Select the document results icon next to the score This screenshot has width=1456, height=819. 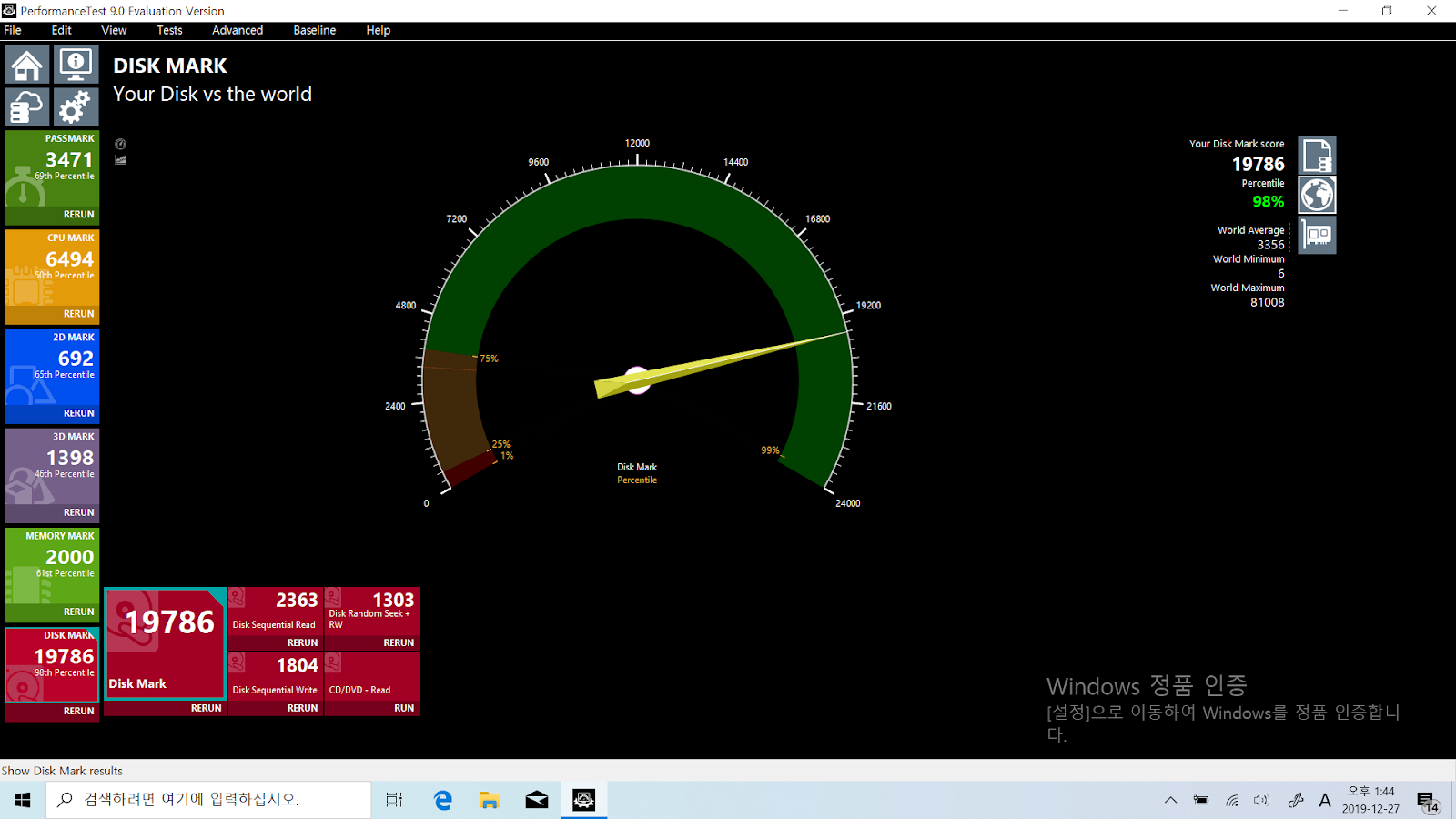(x=1317, y=156)
